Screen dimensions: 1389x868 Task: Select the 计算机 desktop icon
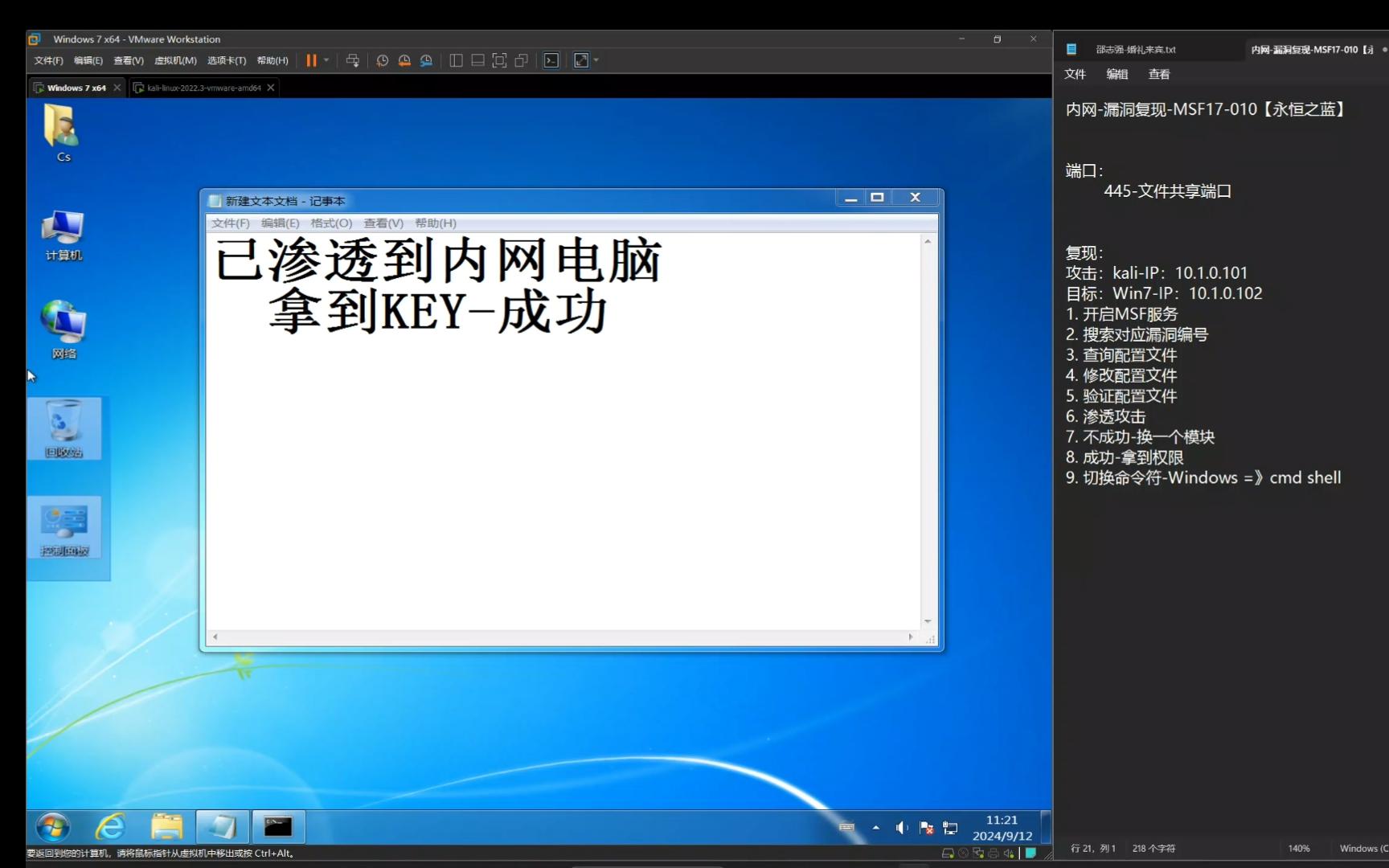click(64, 235)
